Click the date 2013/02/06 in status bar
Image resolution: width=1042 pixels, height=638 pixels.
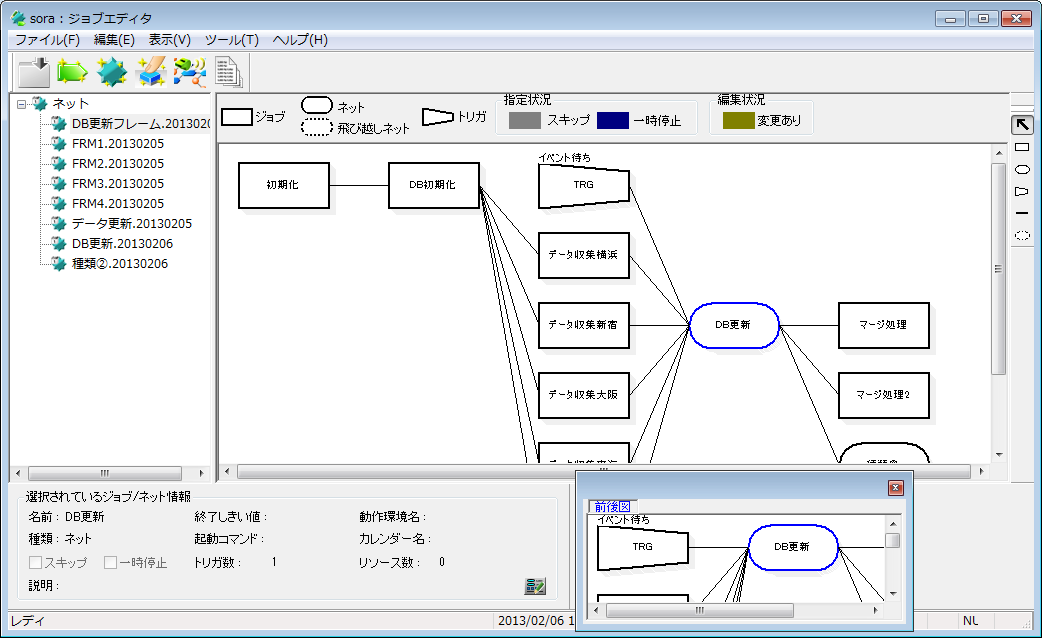(x=530, y=621)
